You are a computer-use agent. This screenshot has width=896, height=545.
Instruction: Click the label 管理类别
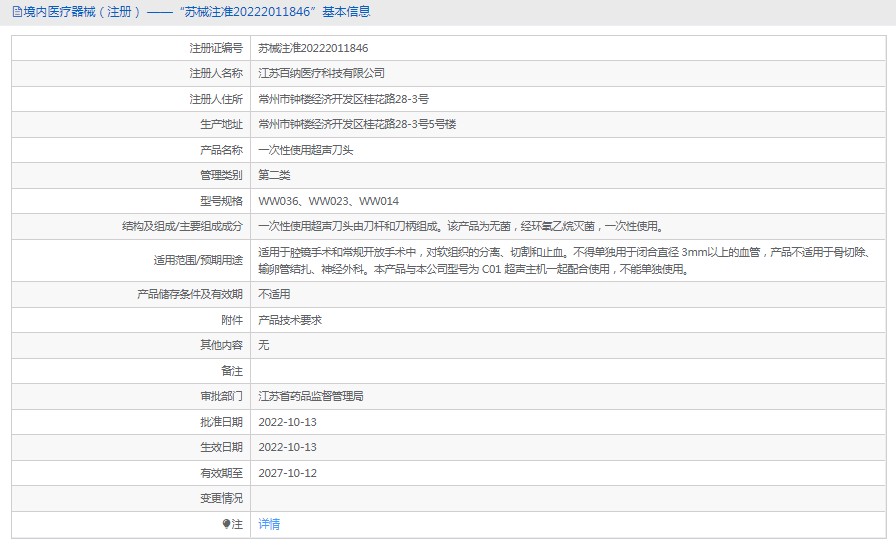pos(221,175)
